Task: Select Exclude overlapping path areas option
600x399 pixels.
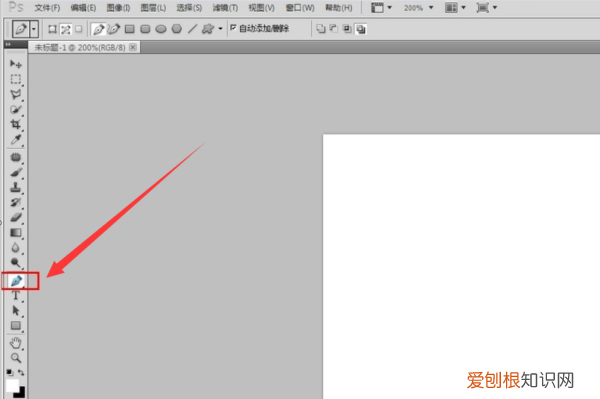Action: [x=361, y=29]
